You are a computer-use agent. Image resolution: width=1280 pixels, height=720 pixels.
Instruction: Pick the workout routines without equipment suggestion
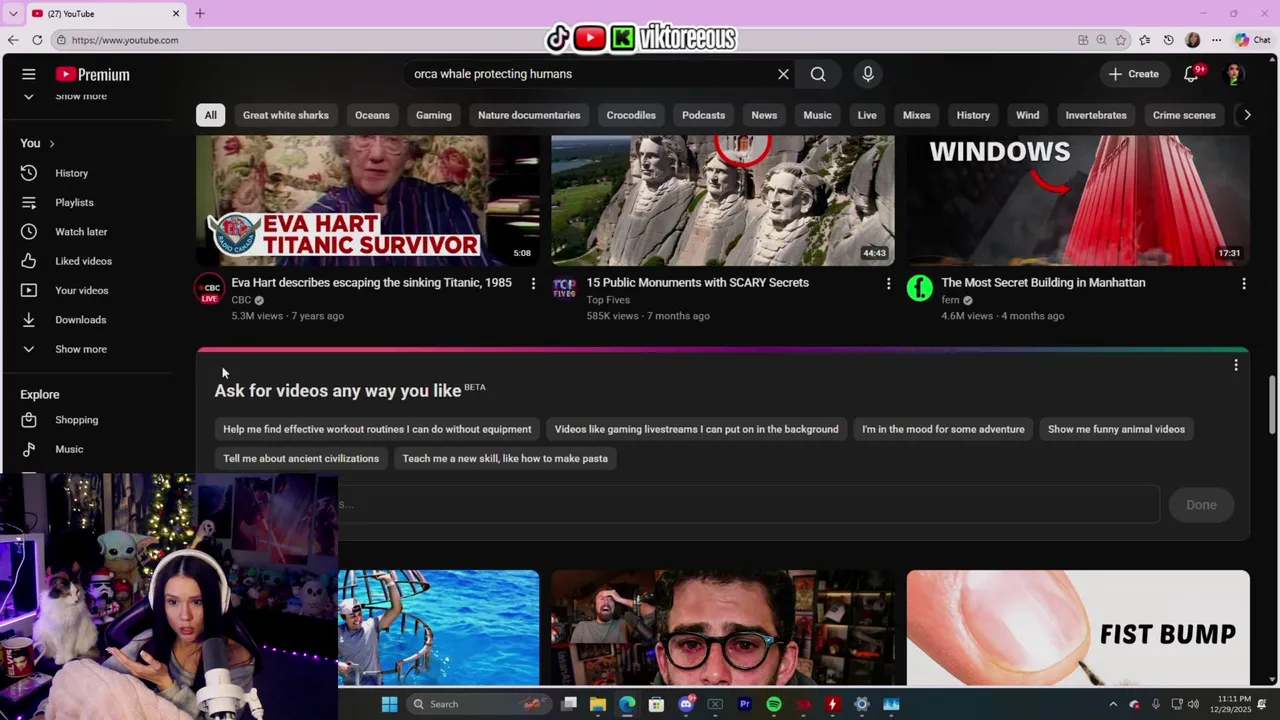377,429
